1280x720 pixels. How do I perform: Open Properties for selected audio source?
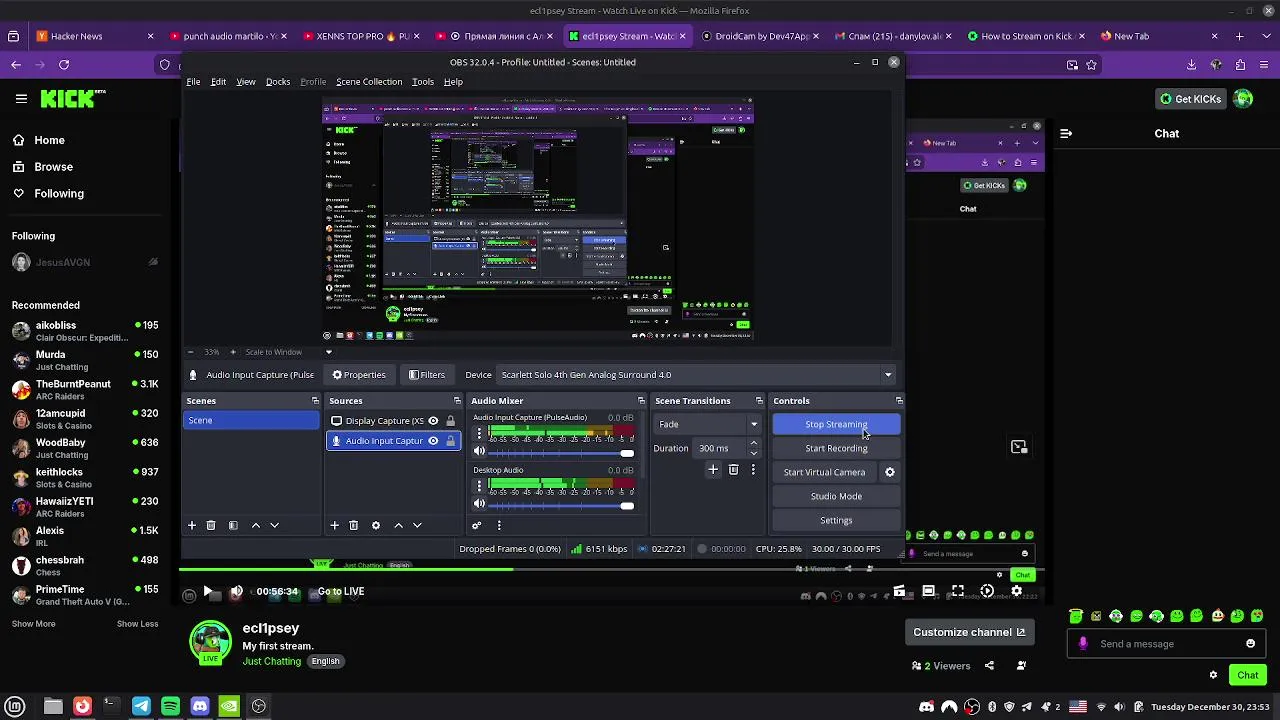pos(359,375)
